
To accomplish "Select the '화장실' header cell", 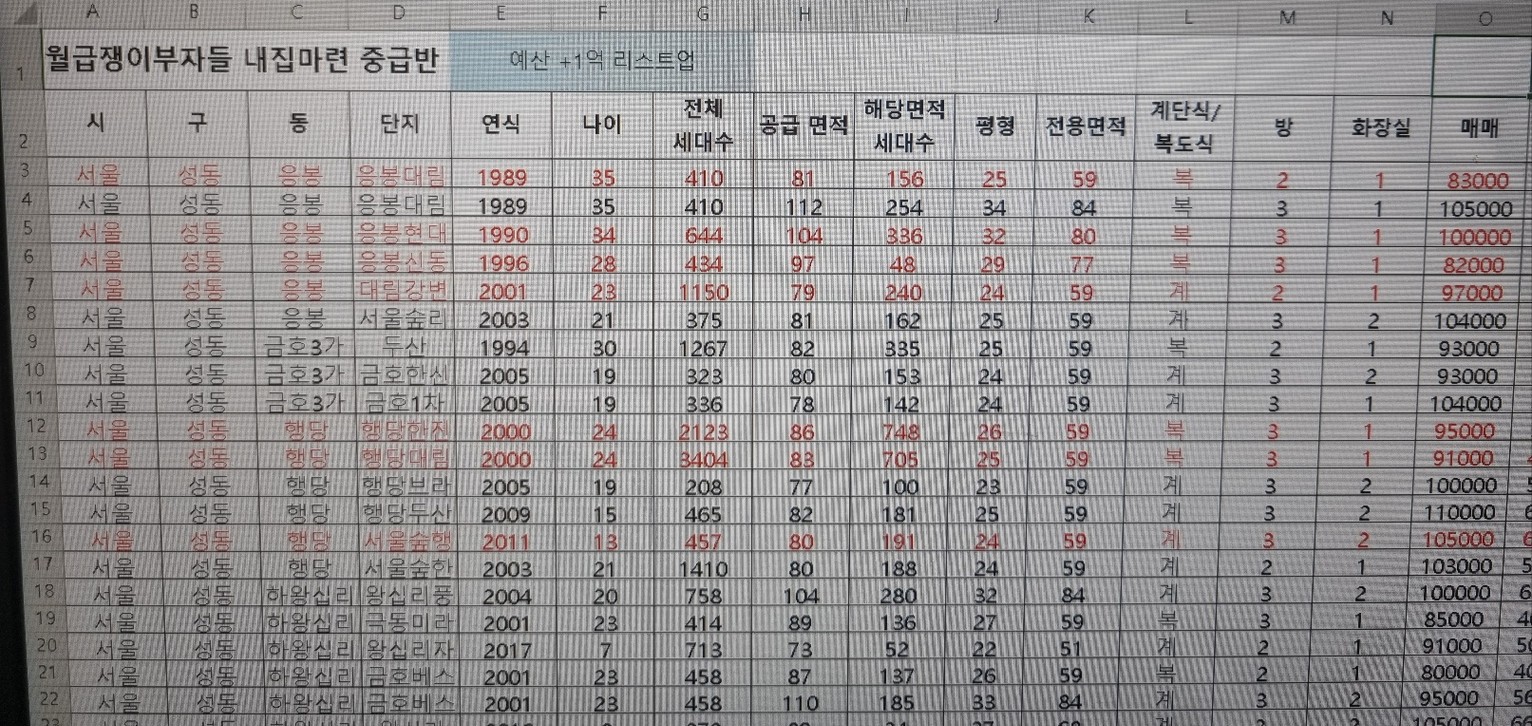I will (x=1381, y=128).
